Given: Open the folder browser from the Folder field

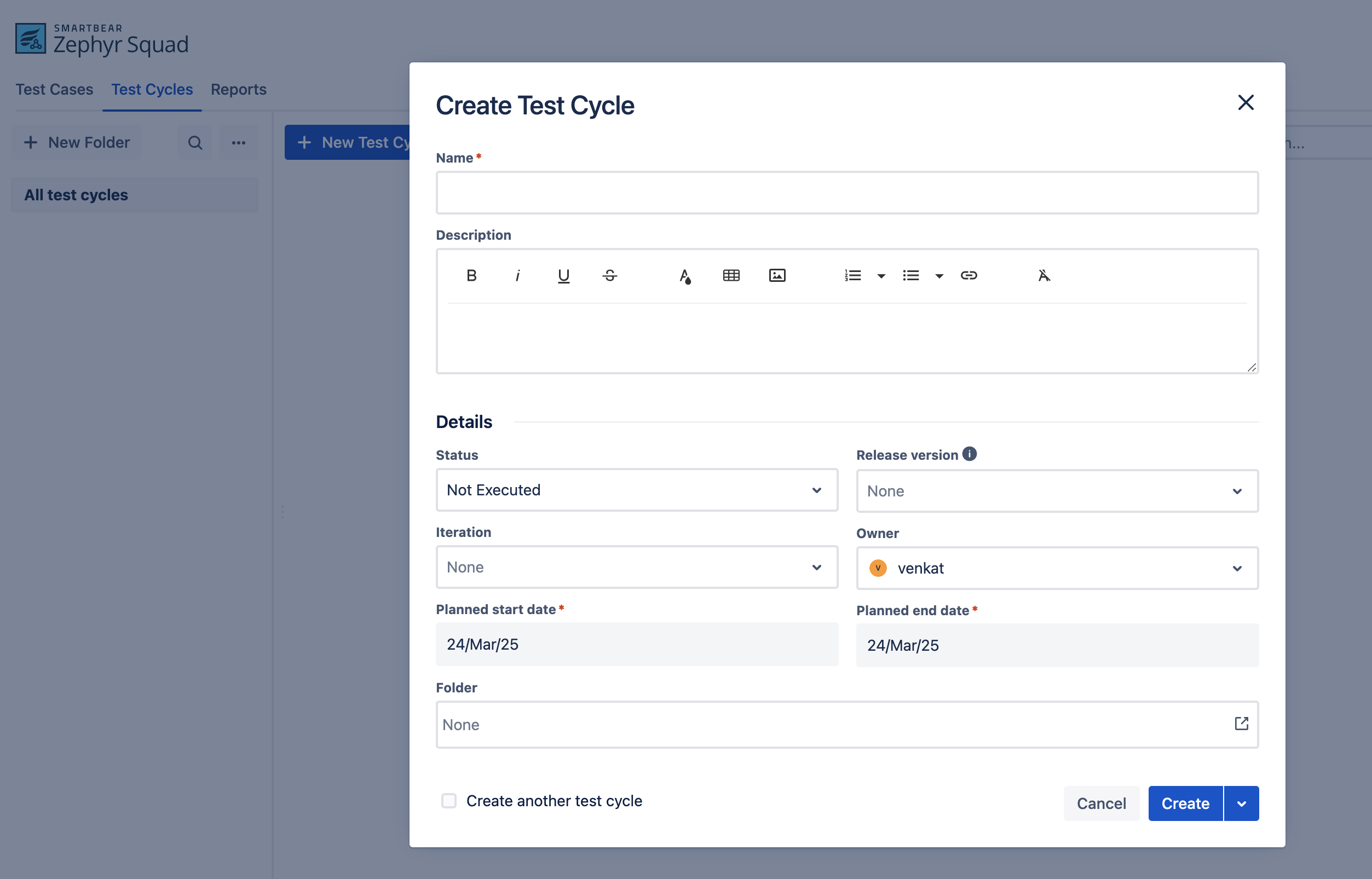Looking at the screenshot, I should pos(1242,724).
